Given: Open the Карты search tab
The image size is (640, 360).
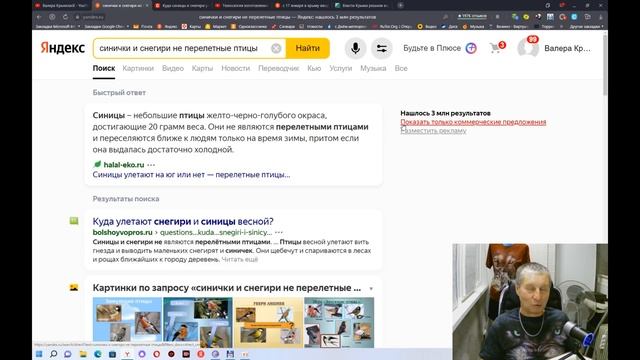Looking at the screenshot, I should 202,68.
